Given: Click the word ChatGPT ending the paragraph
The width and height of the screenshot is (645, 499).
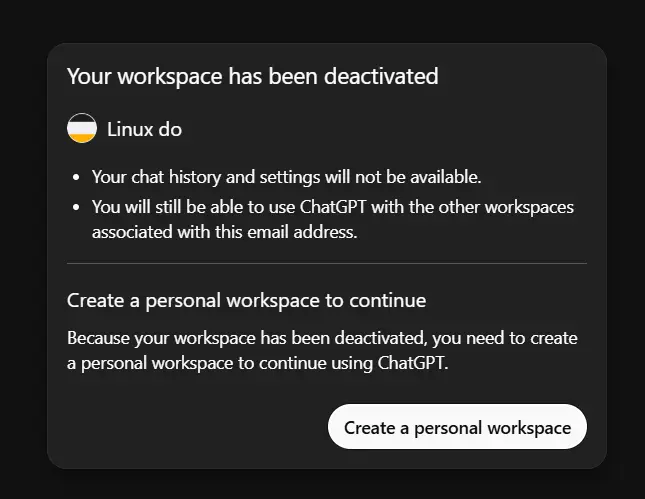Looking at the screenshot, I should coord(413,363).
